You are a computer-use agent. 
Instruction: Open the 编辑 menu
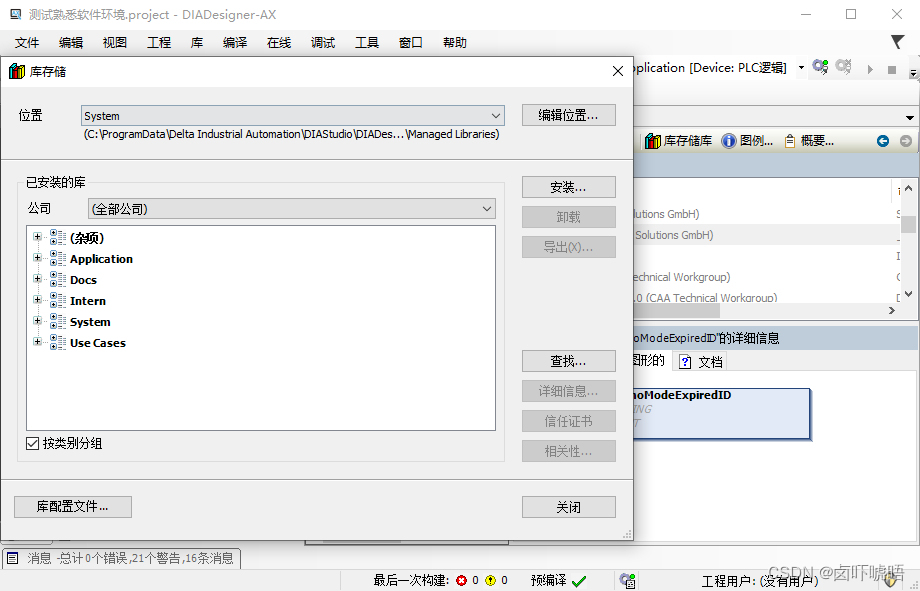70,42
